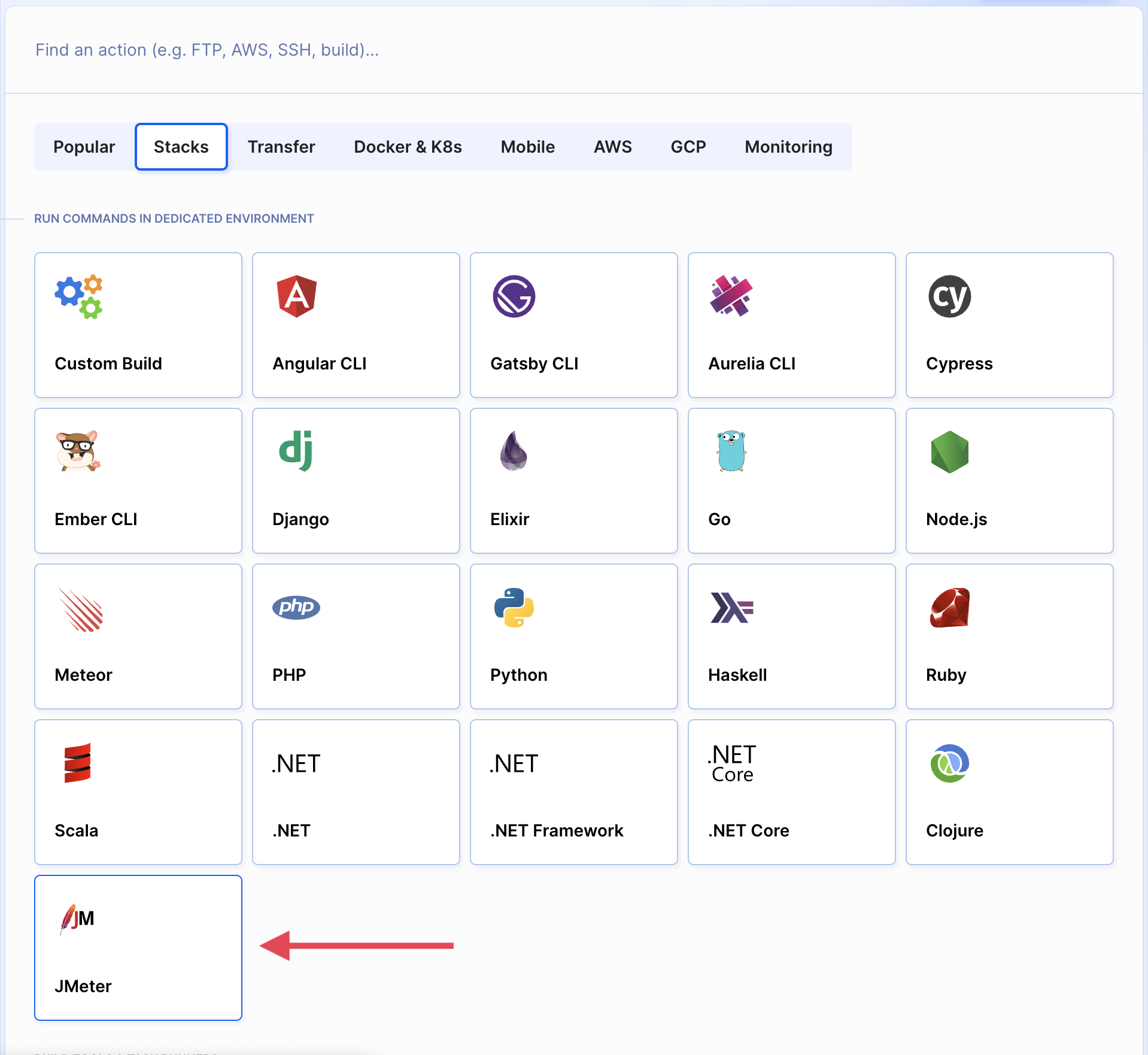Image resolution: width=1148 pixels, height=1055 pixels.
Task: Pick the Django dj logo
Action: click(x=296, y=451)
